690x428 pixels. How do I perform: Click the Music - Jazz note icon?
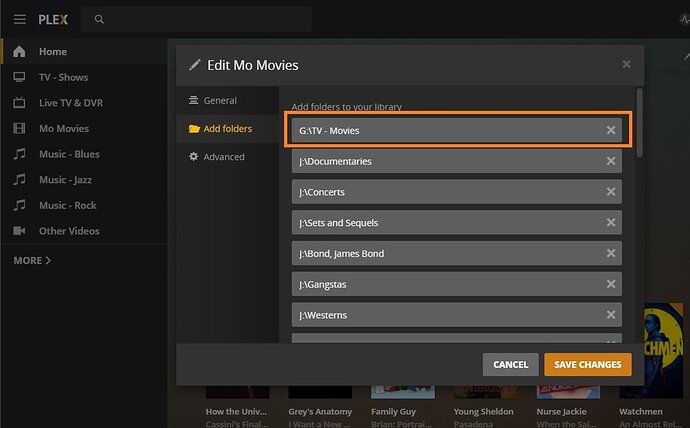pos(19,179)
